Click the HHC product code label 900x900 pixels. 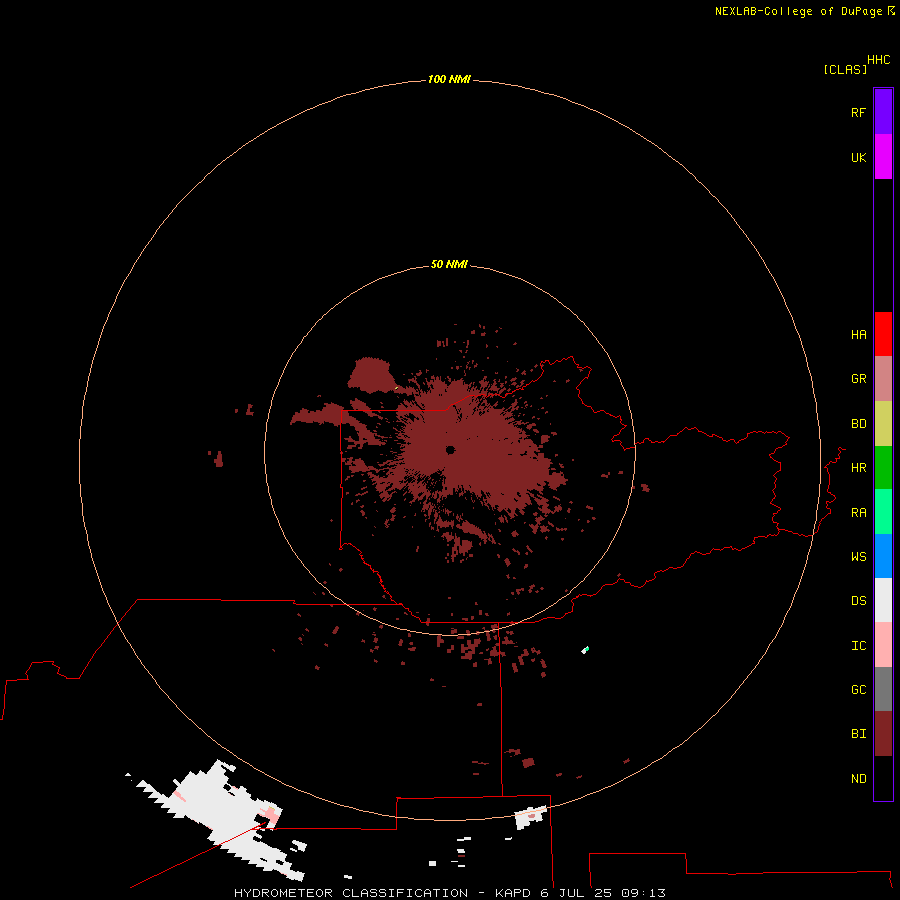tap(878, 59)
